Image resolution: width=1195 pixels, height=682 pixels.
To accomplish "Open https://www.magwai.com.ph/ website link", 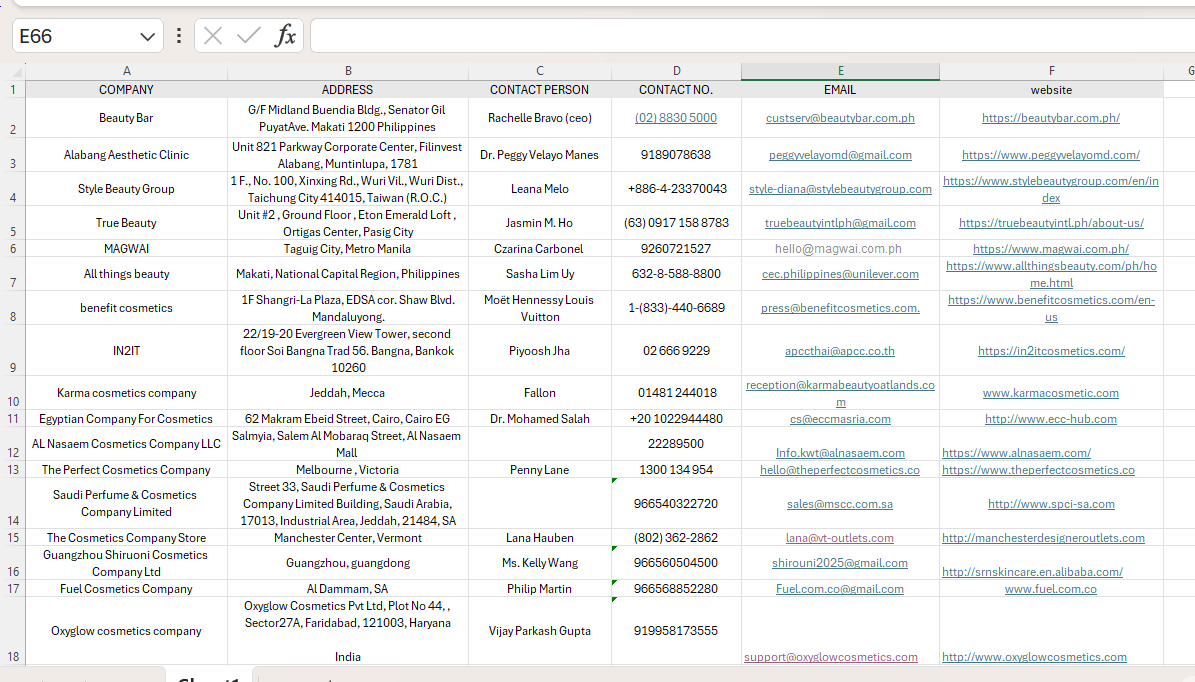I will coord(1051,249).
